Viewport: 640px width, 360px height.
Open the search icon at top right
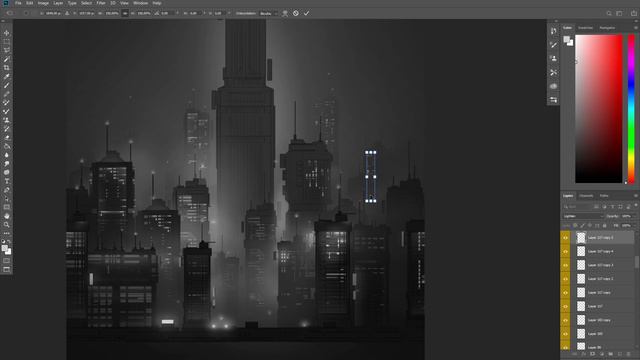click(609, 13)
